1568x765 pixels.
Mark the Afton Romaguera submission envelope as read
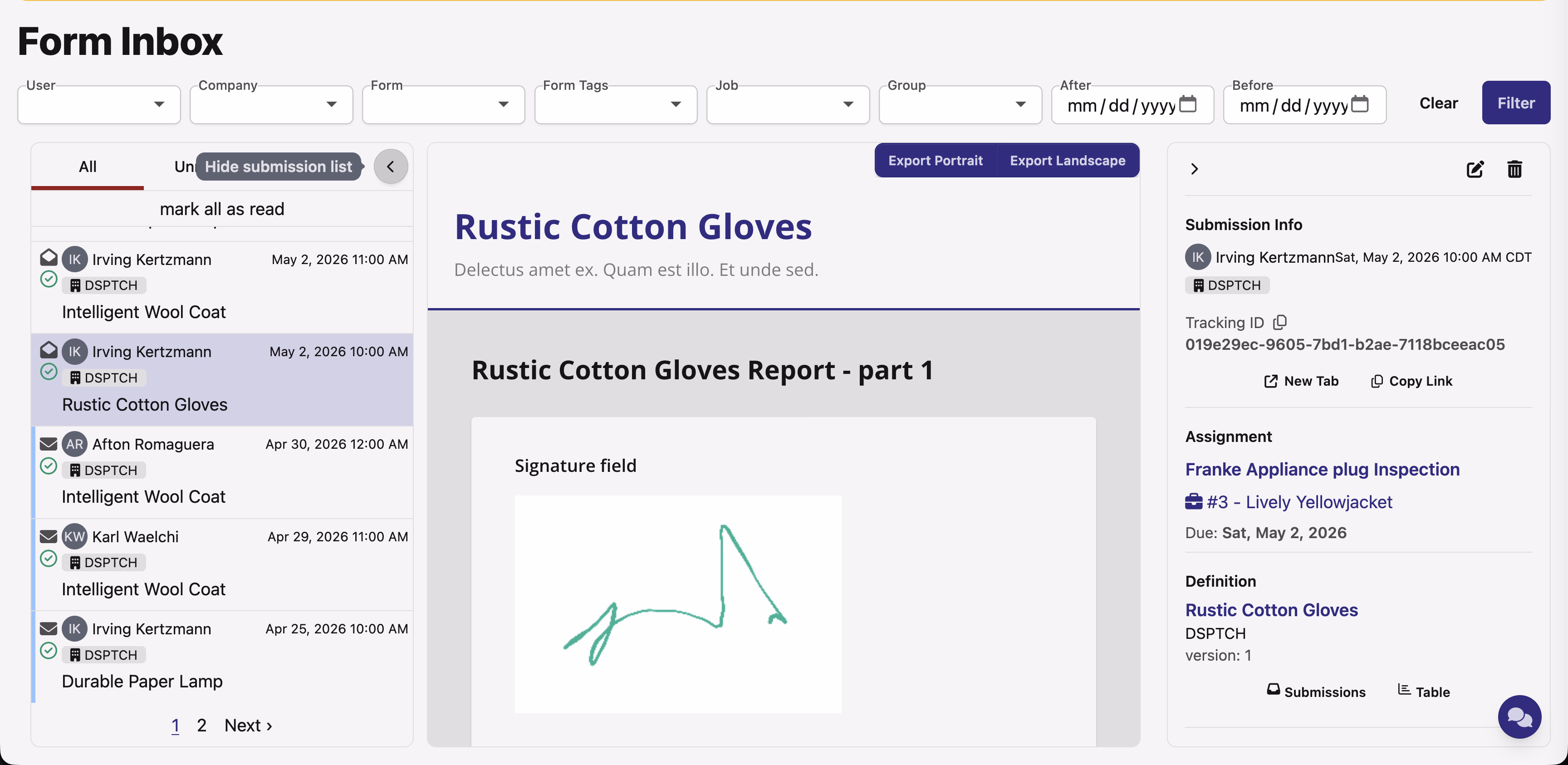(49, 444)
